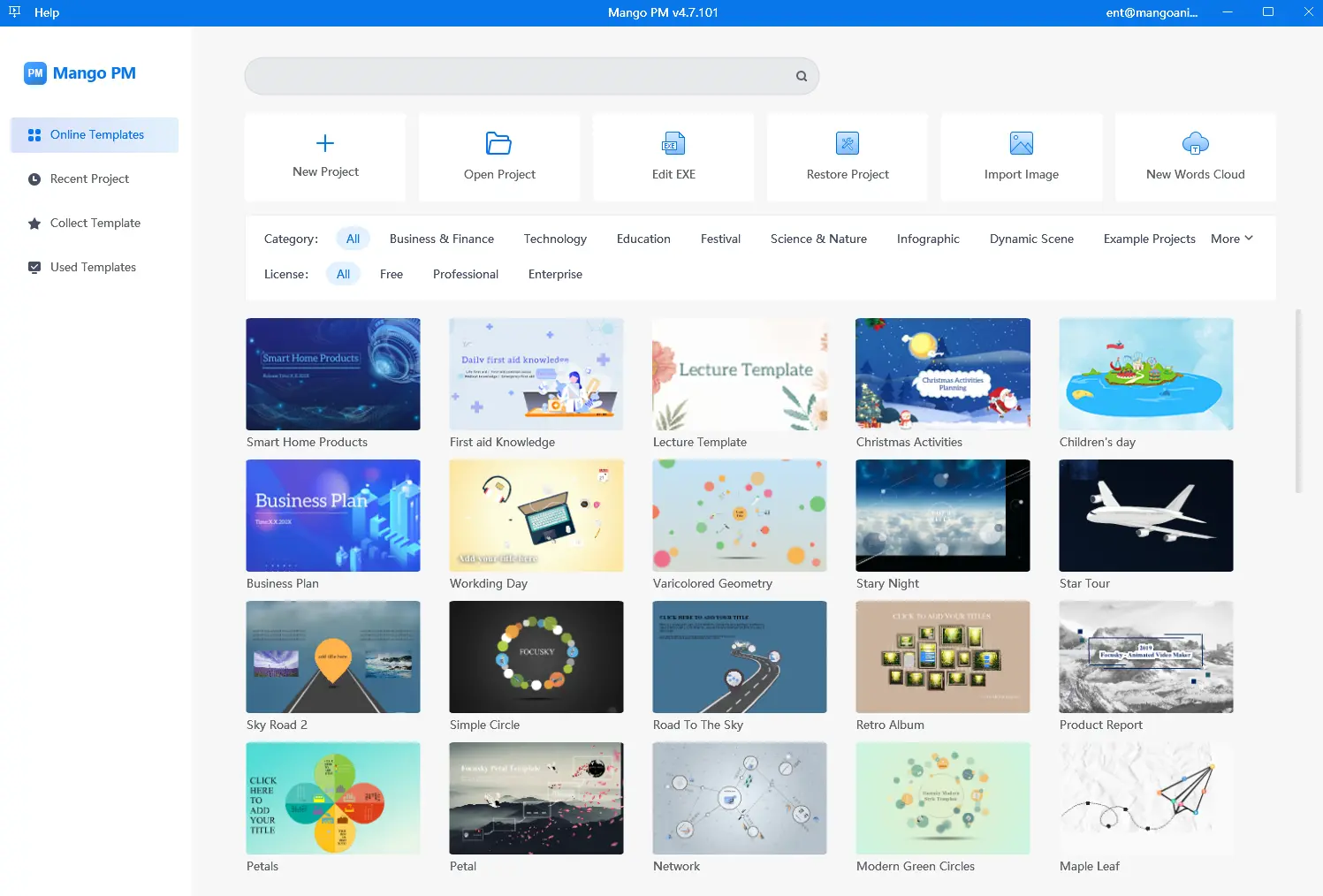This screenshot has width=1323, height=896.
Task: Open the Business Plan template thumbnail
Action: coord(333,515)
